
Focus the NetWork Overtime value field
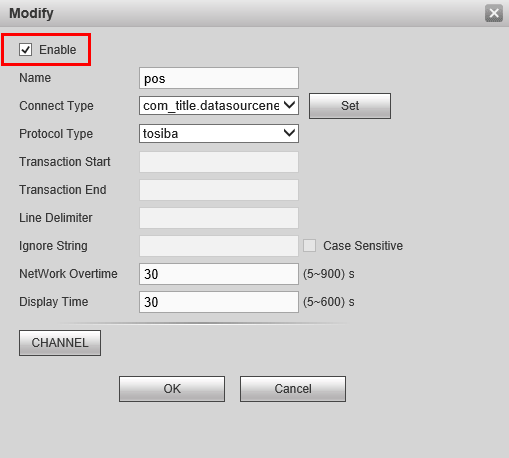[219, 274]
